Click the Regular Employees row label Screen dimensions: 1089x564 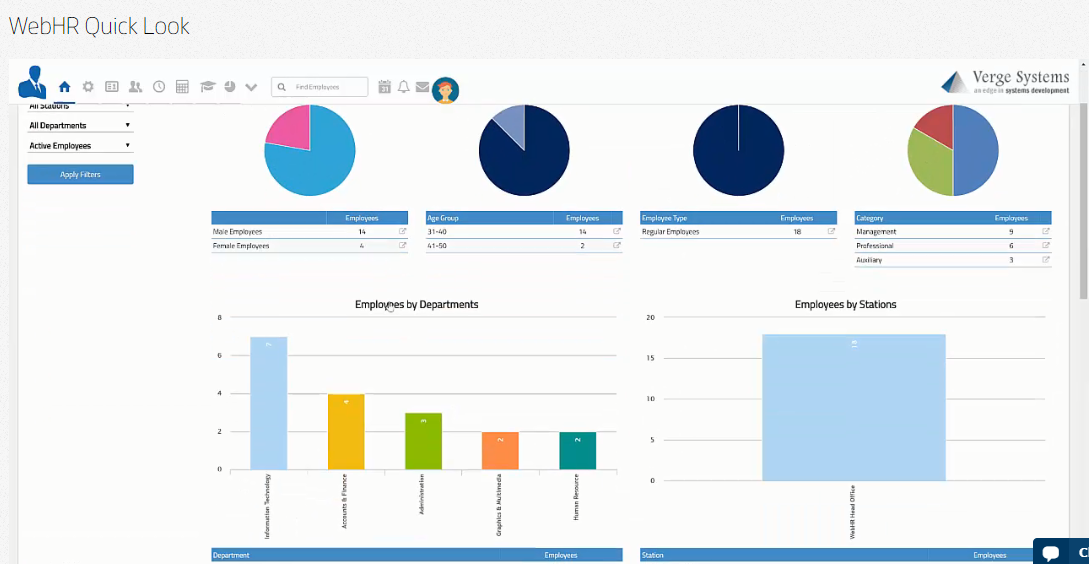(670, 232)
